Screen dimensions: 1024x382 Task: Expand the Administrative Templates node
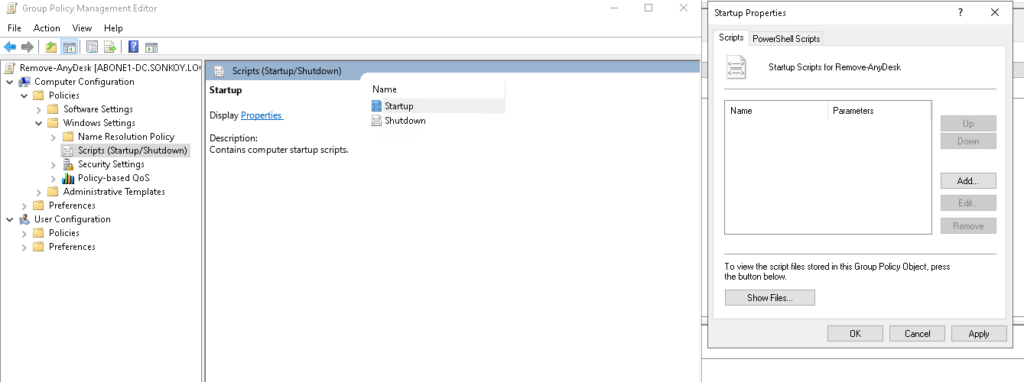pos(39,191)
